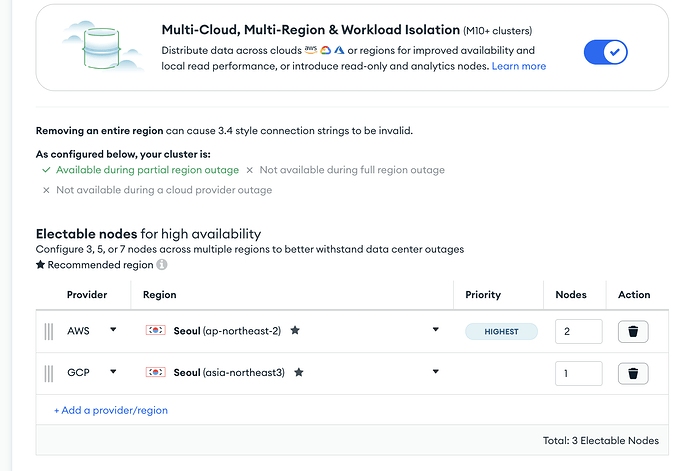Click the star next to Seoul (ap-northeast-2)
This screenshot has width=690, height=471.
(295, 330)
